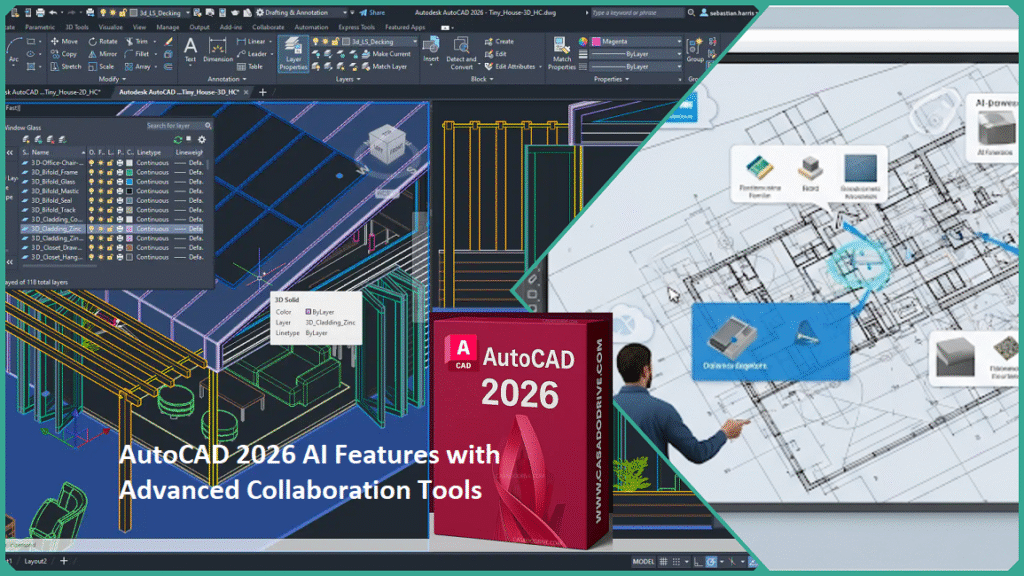
Task: Toggle on/off lightbulb for 3D_Bifold_Glass layer
Action: (x=91, y=182)
